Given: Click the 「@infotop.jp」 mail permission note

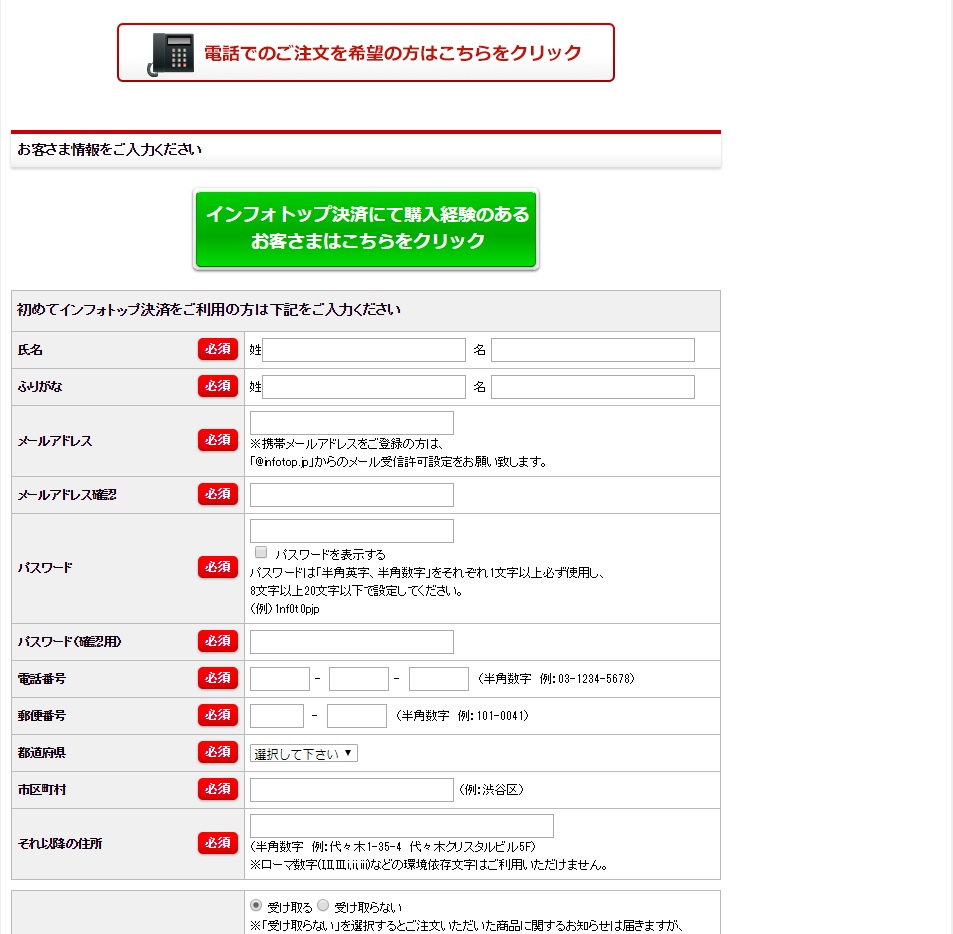Looking at the screenshot, I should pyautogui.click(x=399, y=462).
